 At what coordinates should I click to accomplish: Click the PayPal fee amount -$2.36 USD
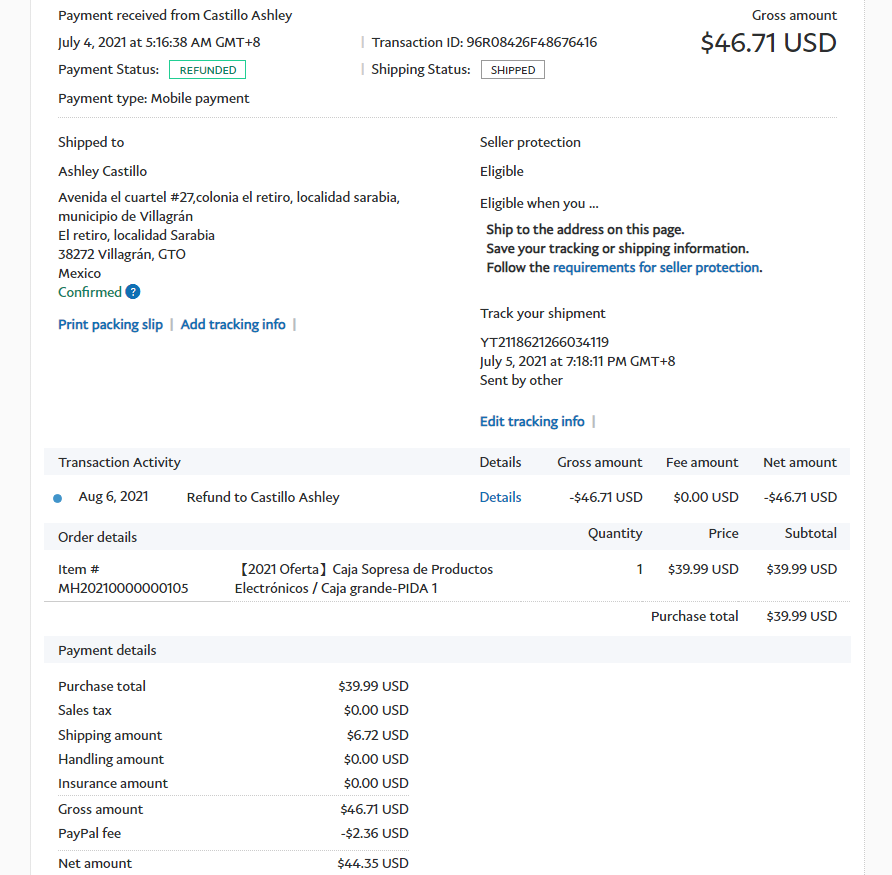376,833
